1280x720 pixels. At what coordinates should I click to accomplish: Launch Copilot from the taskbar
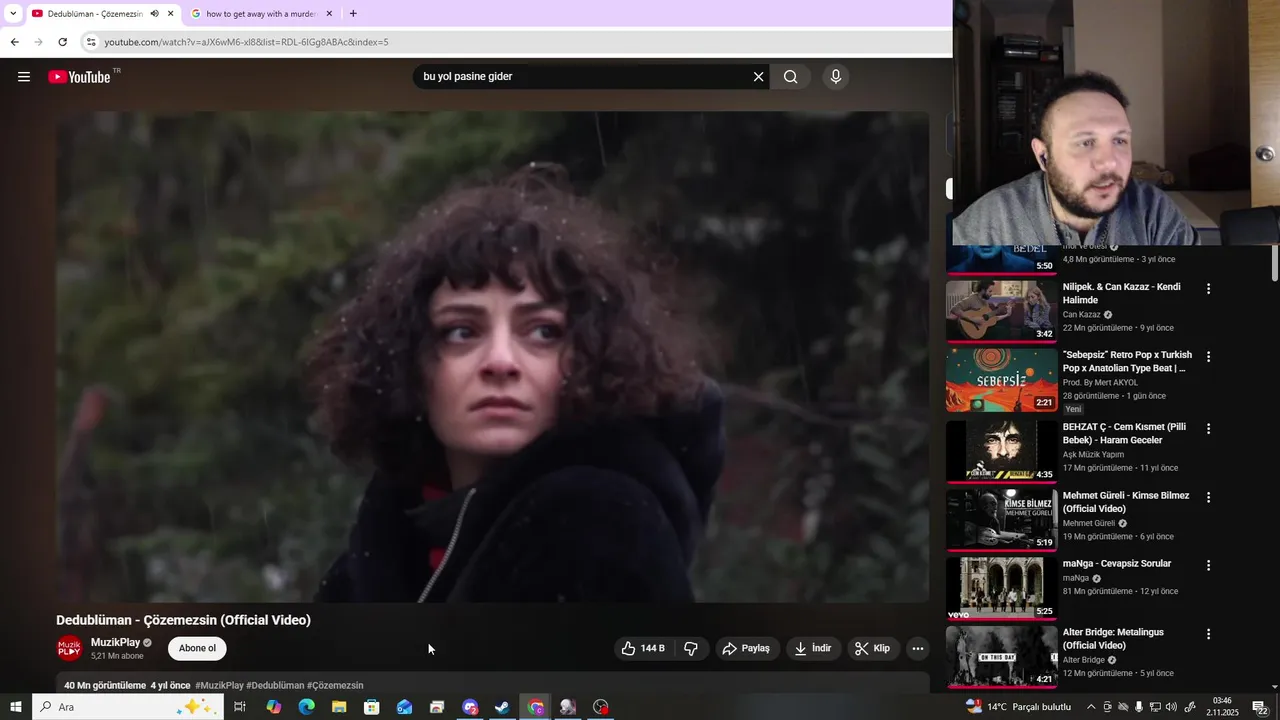click(274, 707)
